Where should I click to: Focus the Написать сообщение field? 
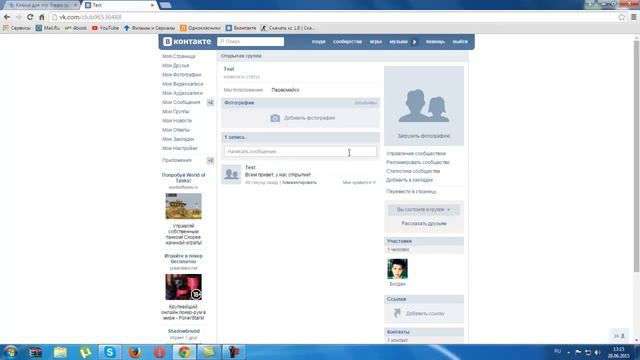(300, 151)
